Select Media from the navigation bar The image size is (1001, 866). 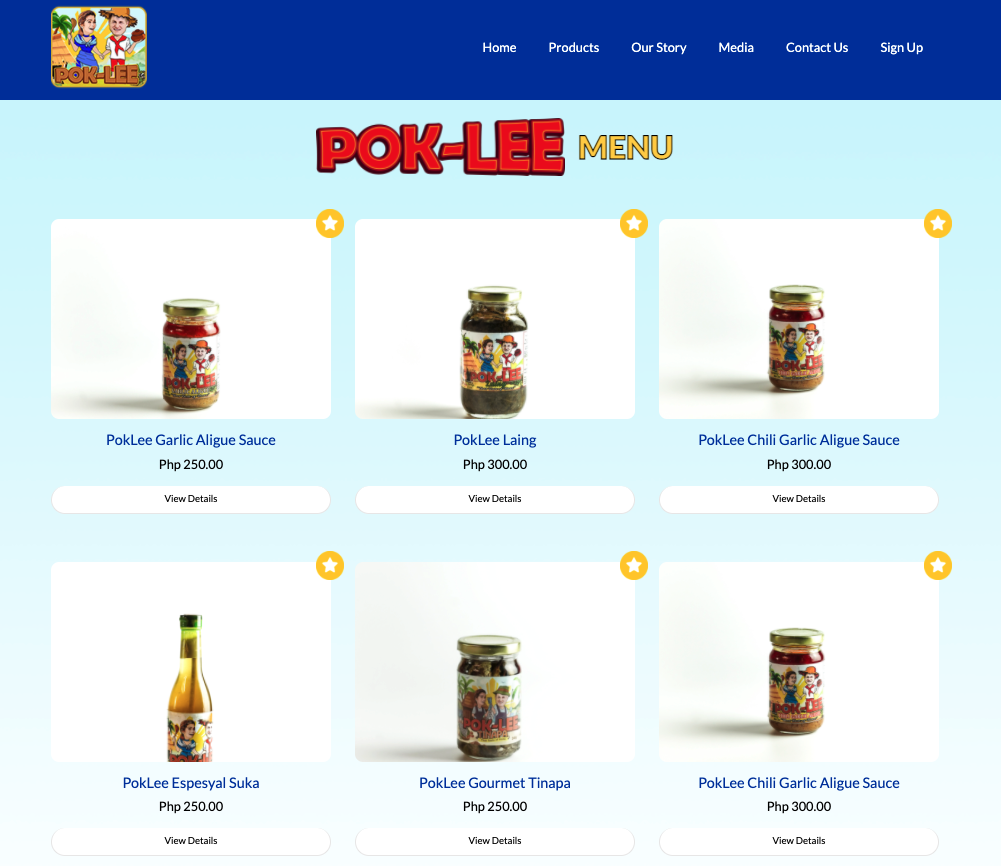pos(735,47)
